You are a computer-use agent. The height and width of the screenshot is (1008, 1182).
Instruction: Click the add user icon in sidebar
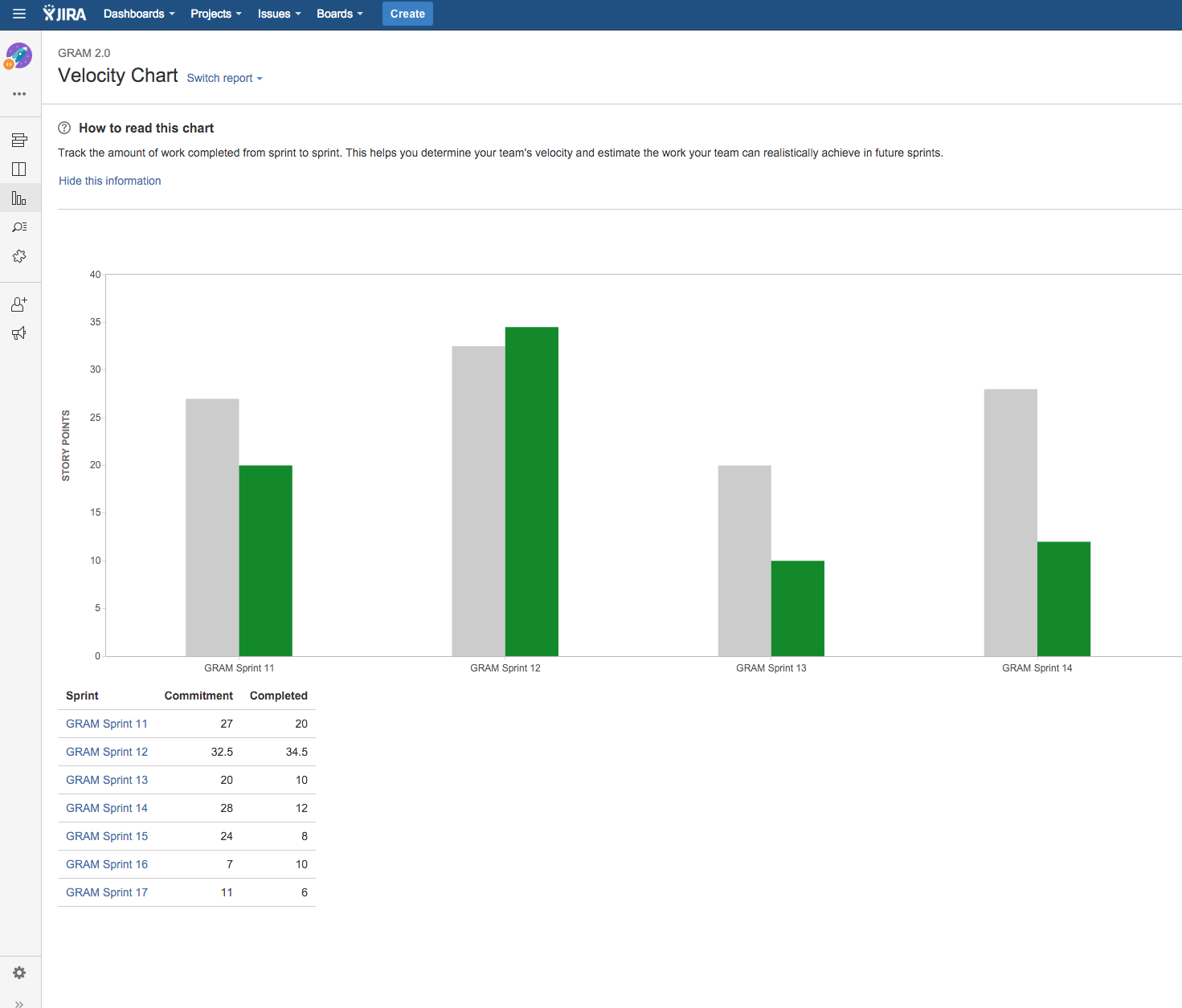(x=19, y=304)
